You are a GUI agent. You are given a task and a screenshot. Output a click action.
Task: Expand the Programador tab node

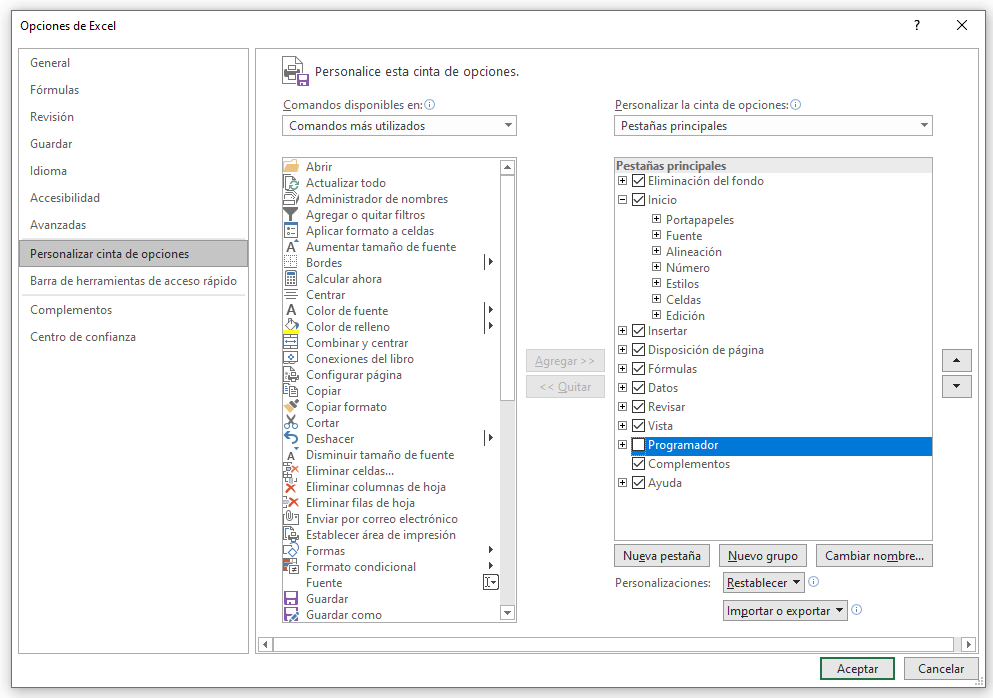(623, 445)
